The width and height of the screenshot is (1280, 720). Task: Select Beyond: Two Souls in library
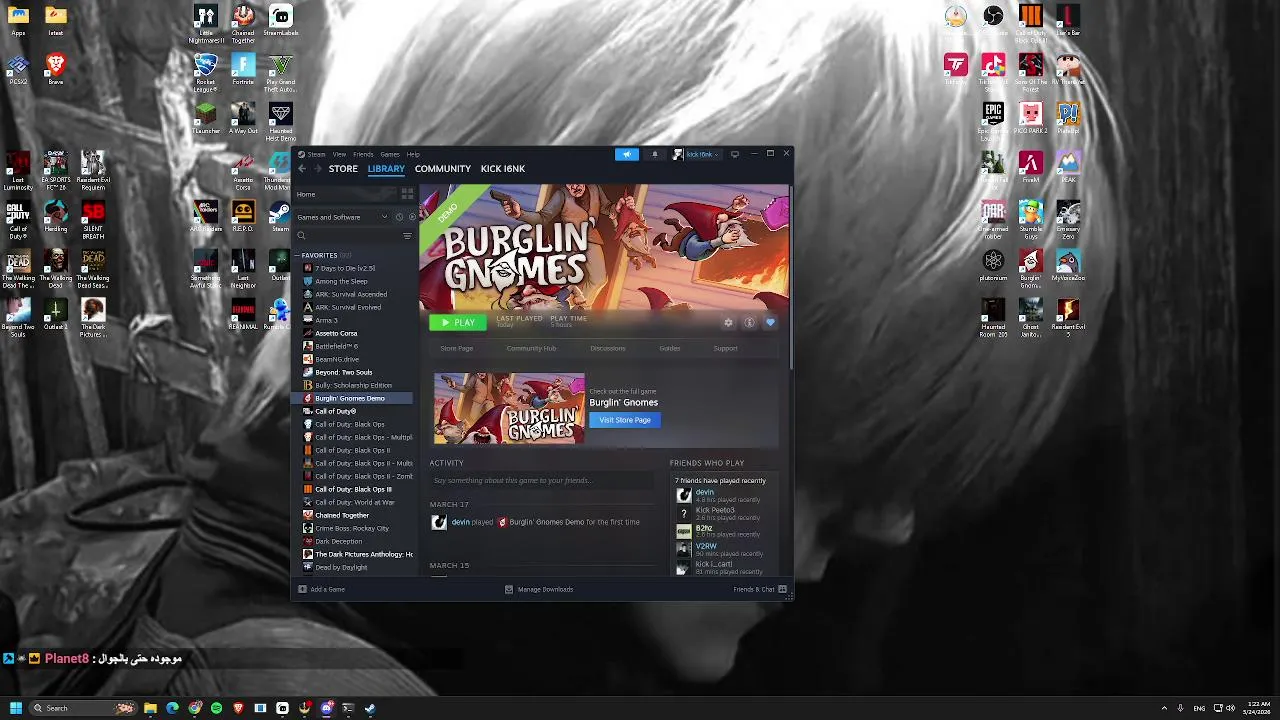click(x=343, y=372)
